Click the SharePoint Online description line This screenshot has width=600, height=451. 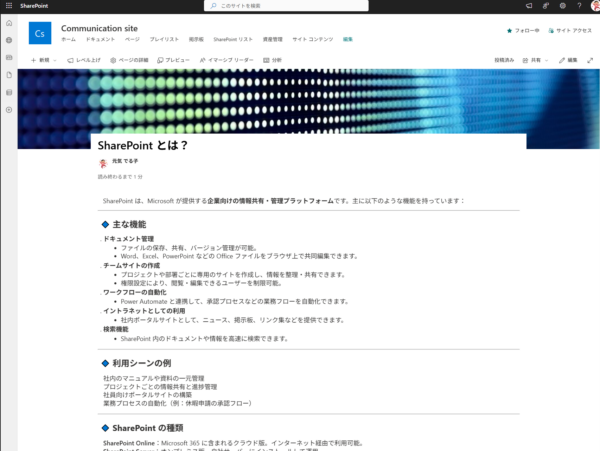coord(233,443)
